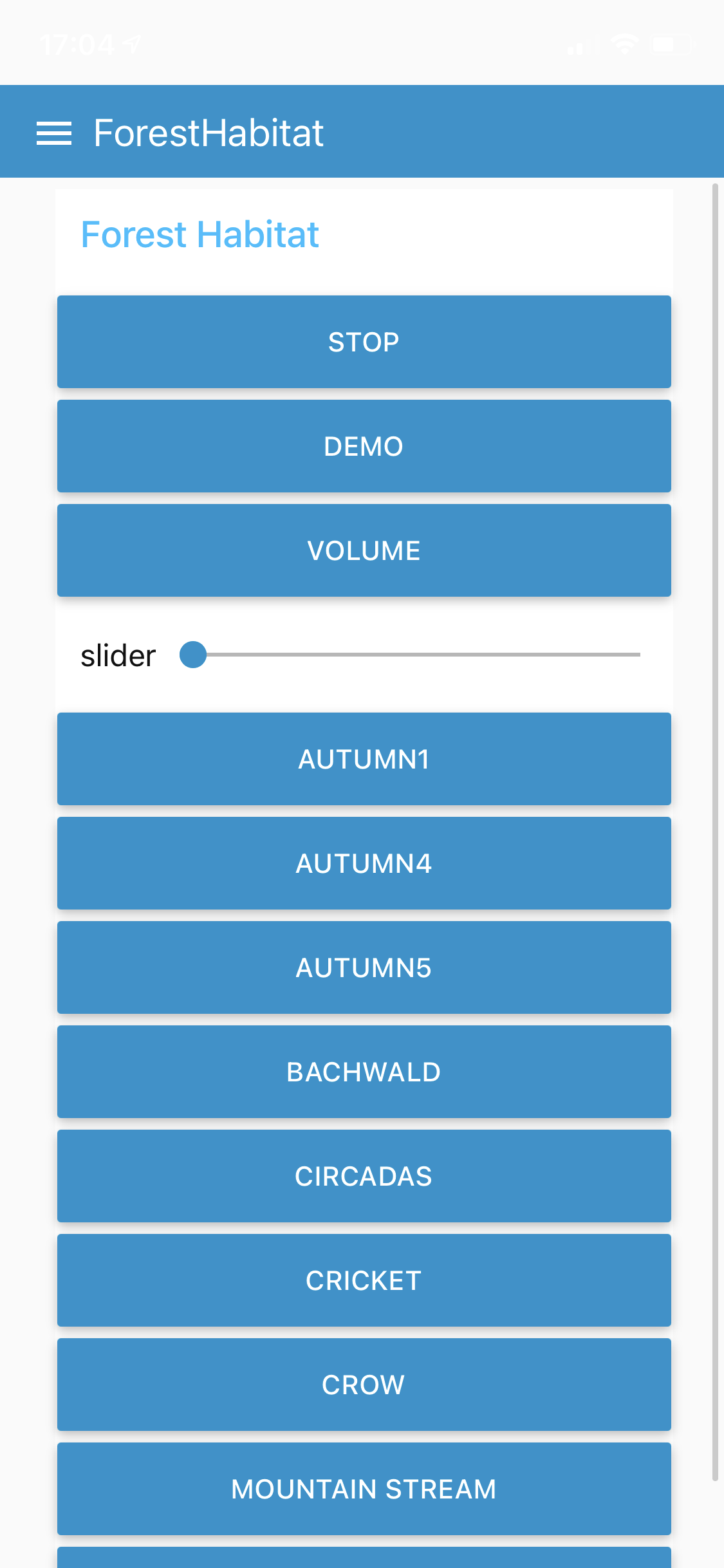Select the VOLUME button
This screenshot has width=724, height=1568.
coord(364,550)
